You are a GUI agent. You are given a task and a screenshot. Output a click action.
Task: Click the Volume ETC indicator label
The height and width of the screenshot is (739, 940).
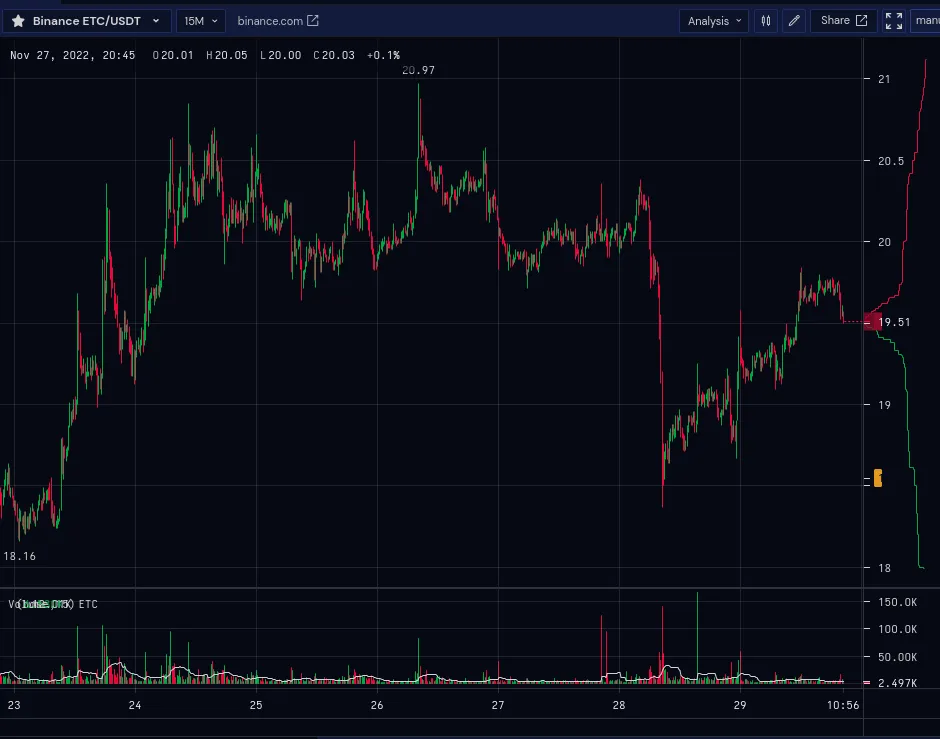pyautogui.click(x=55, y=604)
